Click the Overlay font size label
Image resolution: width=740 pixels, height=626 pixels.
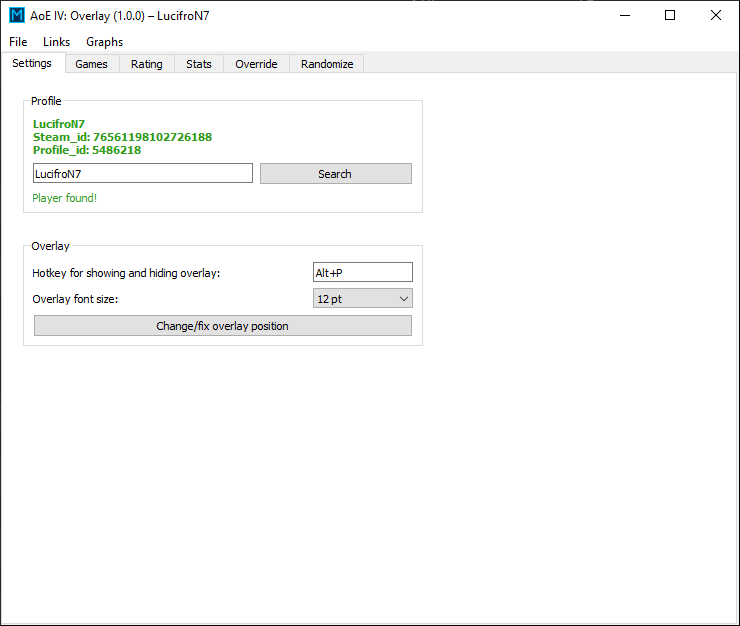click(x=75, y=299)
